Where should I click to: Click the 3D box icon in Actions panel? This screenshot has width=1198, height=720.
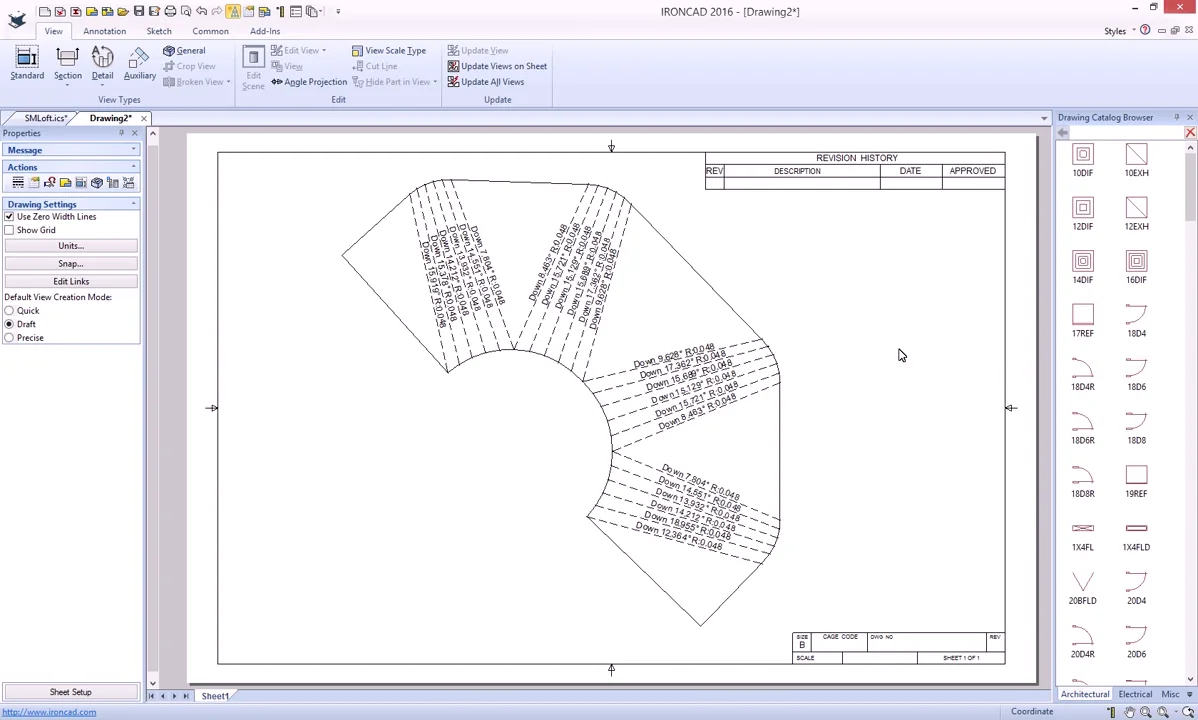click(97, 183)
